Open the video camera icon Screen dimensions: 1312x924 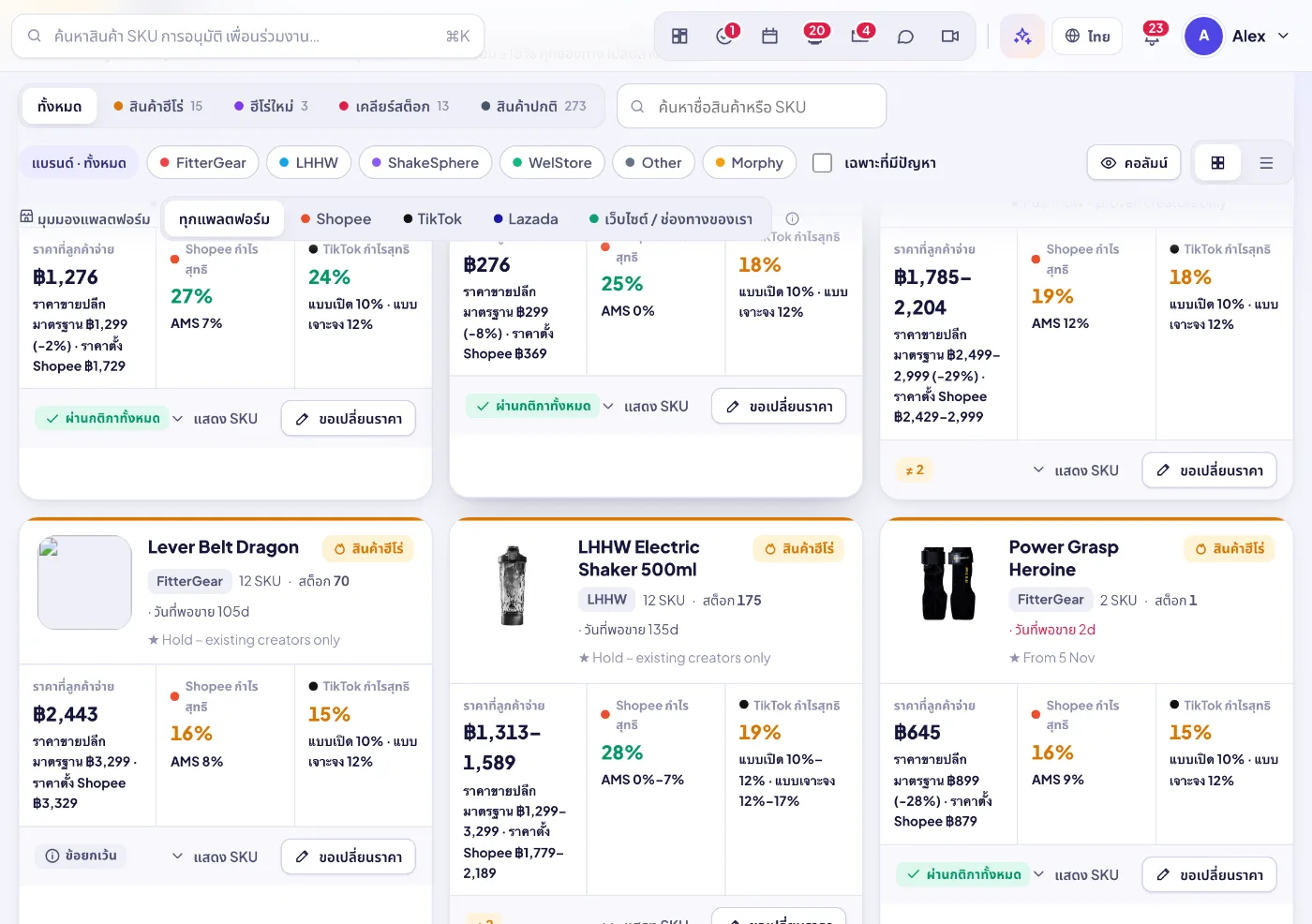pyautogui.click(x=949, y=36)
